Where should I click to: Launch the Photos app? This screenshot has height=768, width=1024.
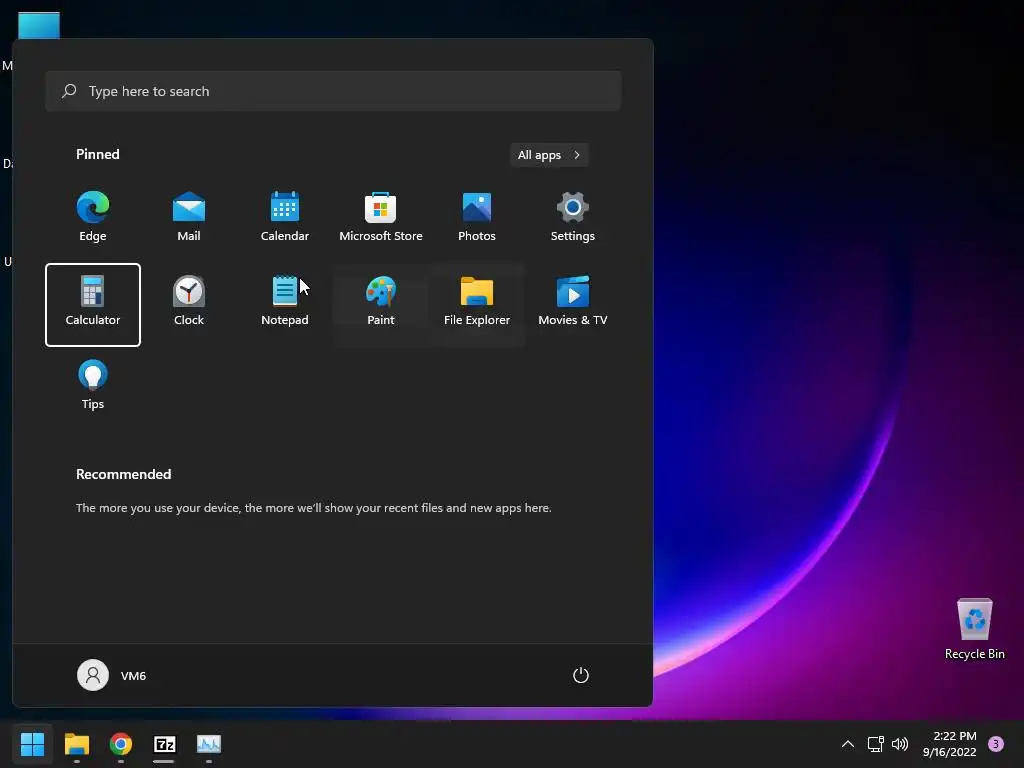[x=477, y=218]
